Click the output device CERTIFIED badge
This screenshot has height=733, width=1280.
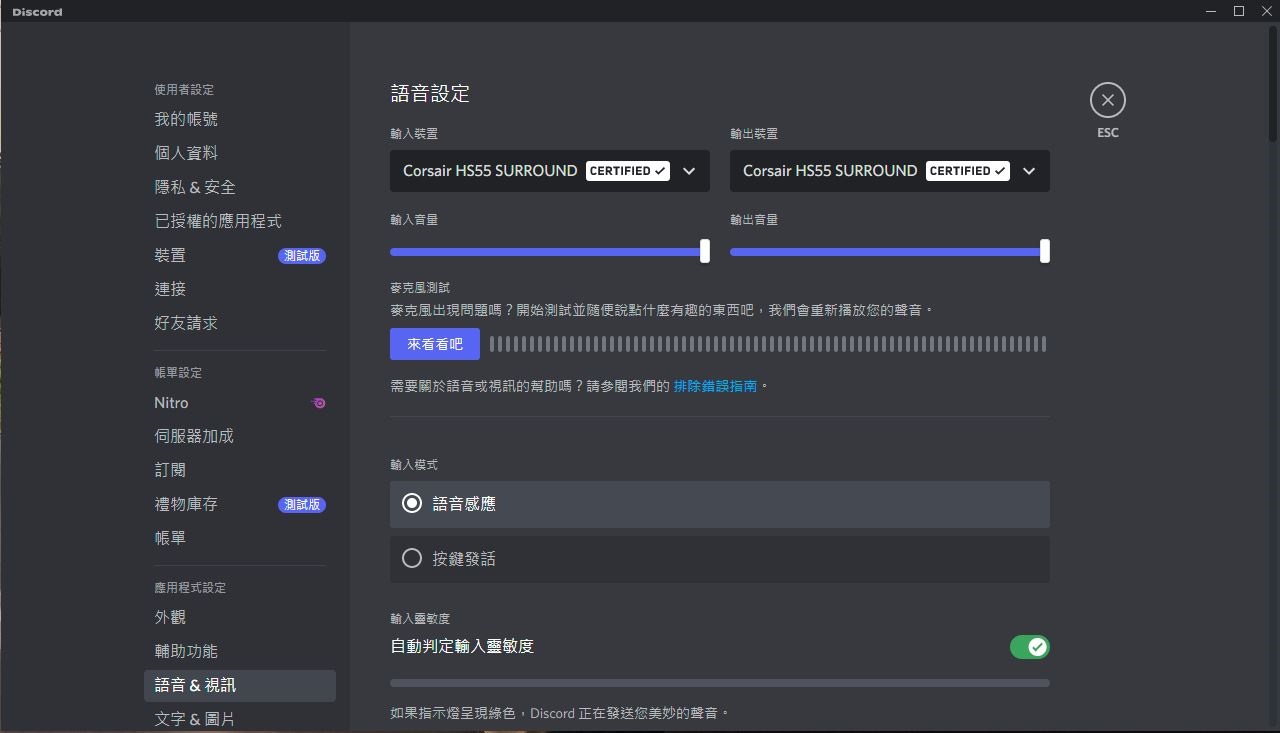(968, 171)
